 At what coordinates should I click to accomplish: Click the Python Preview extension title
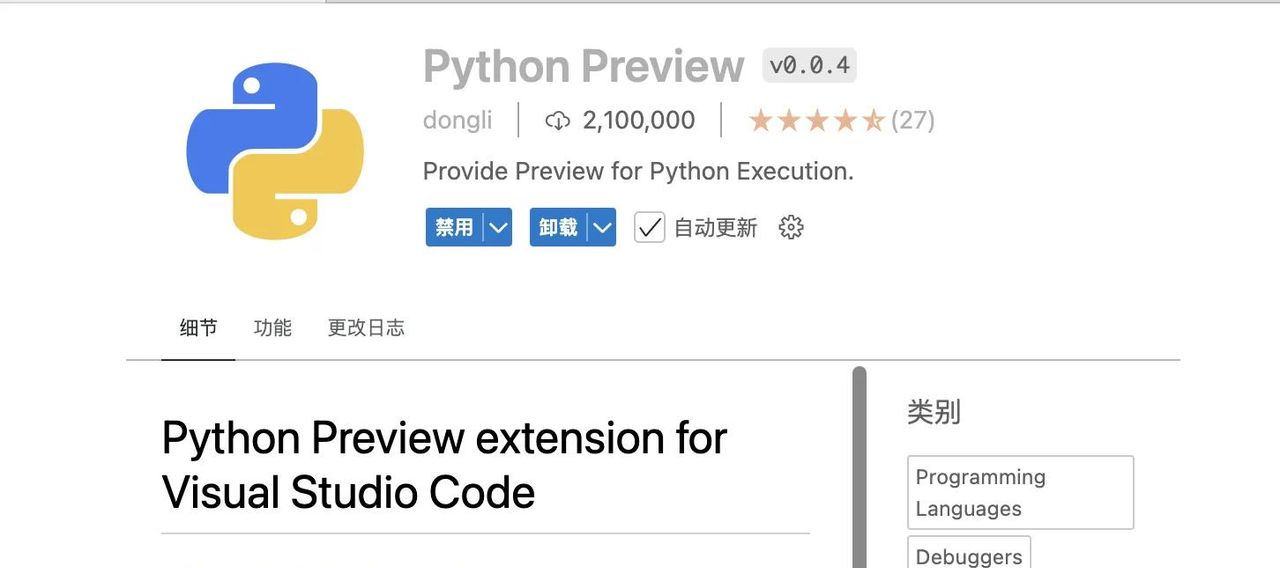(584, 66)
